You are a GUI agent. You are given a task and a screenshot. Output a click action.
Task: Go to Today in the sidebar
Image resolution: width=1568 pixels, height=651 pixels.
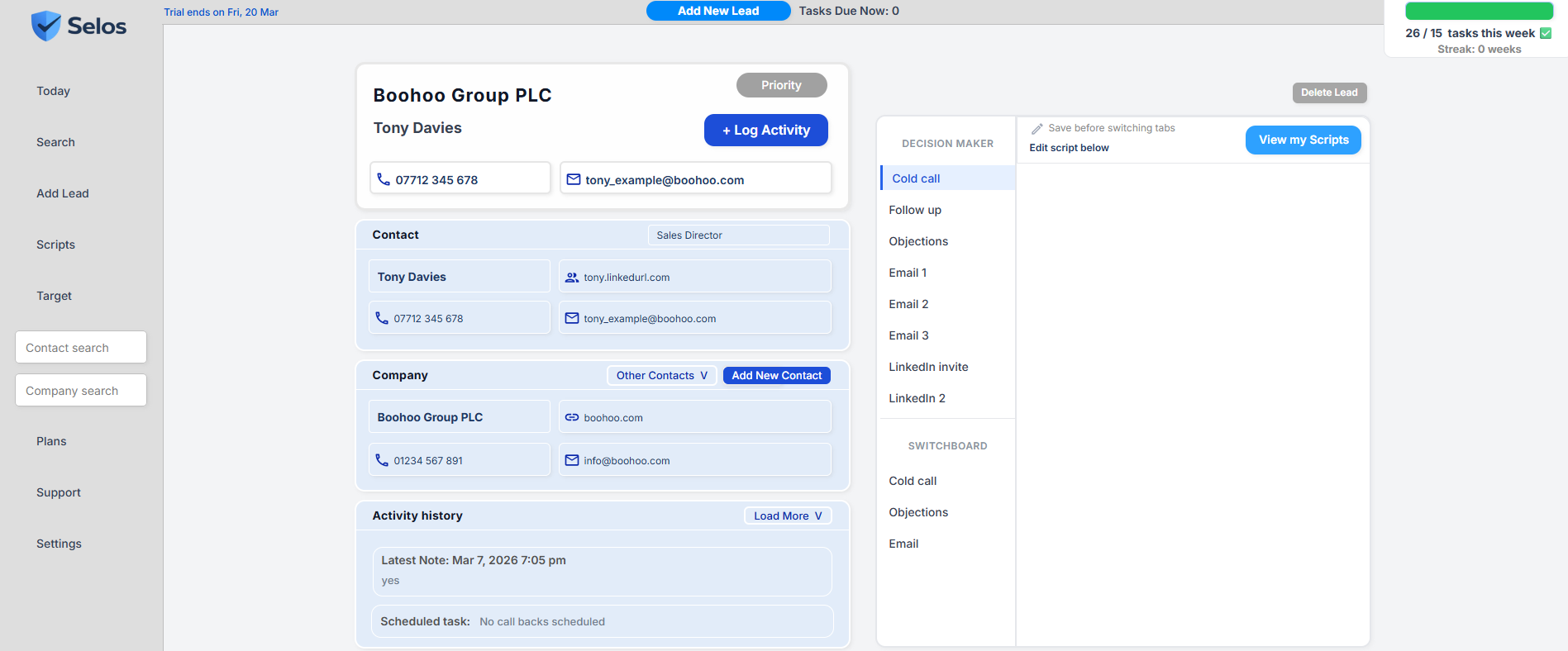[53, 91]
